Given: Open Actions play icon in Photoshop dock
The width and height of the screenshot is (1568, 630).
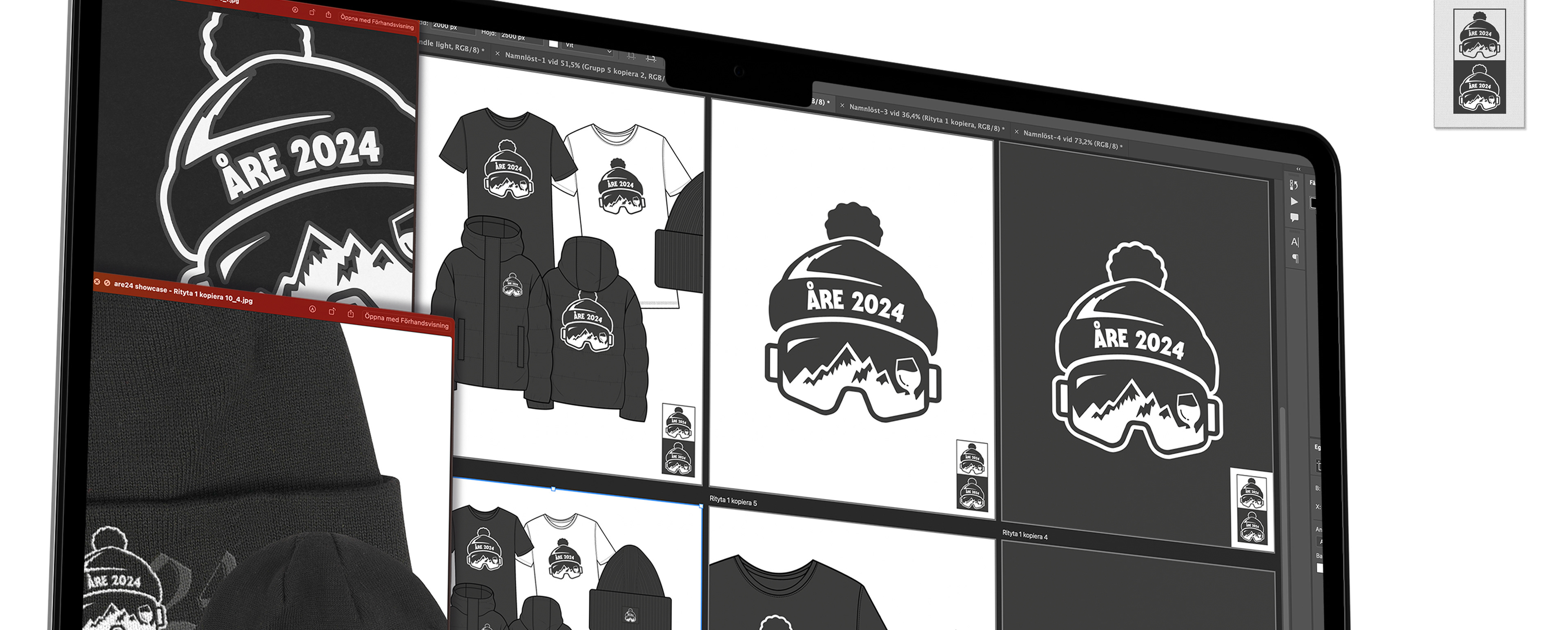Looking at the screenshot, I should click(1294, 202).
